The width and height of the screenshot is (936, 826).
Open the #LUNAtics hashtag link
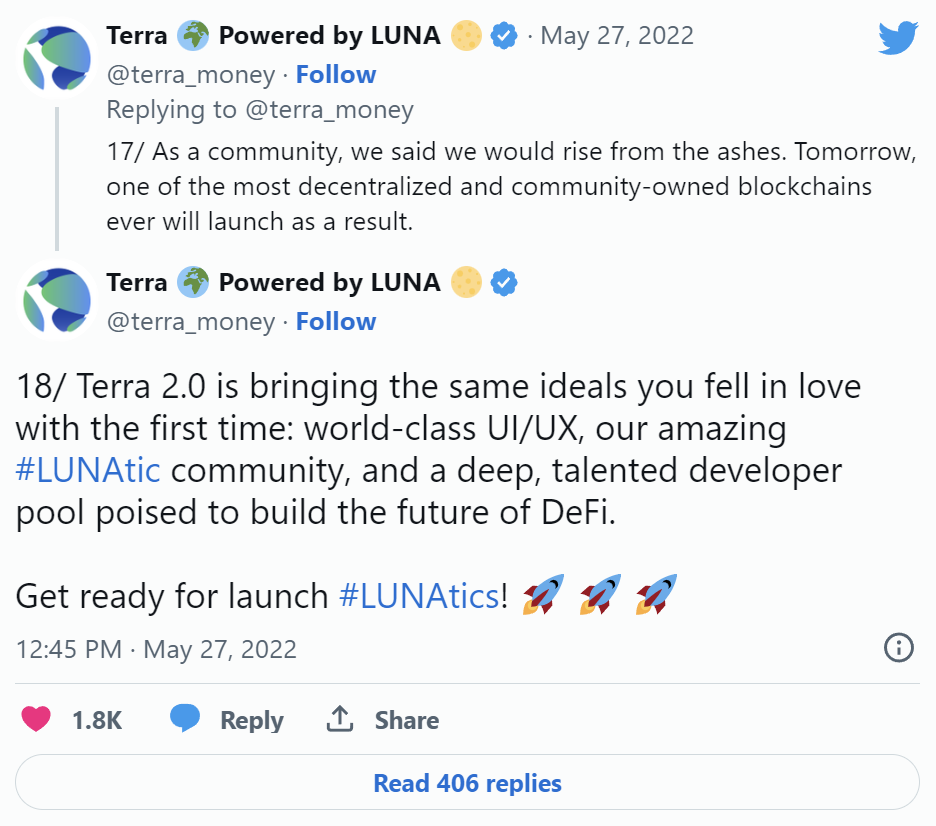pos(419,596)
